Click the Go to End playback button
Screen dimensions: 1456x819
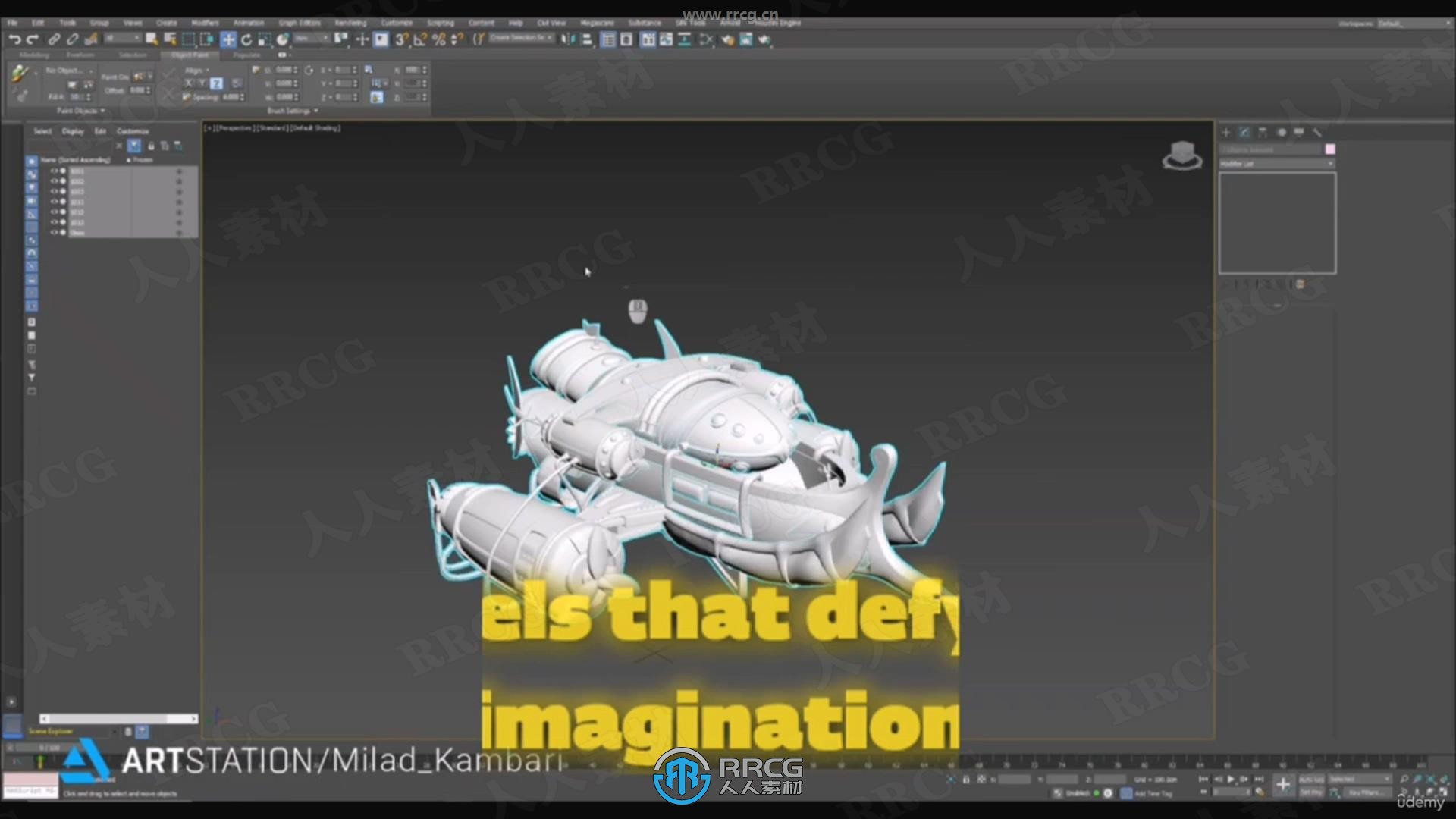click(x=1259, y=779)
